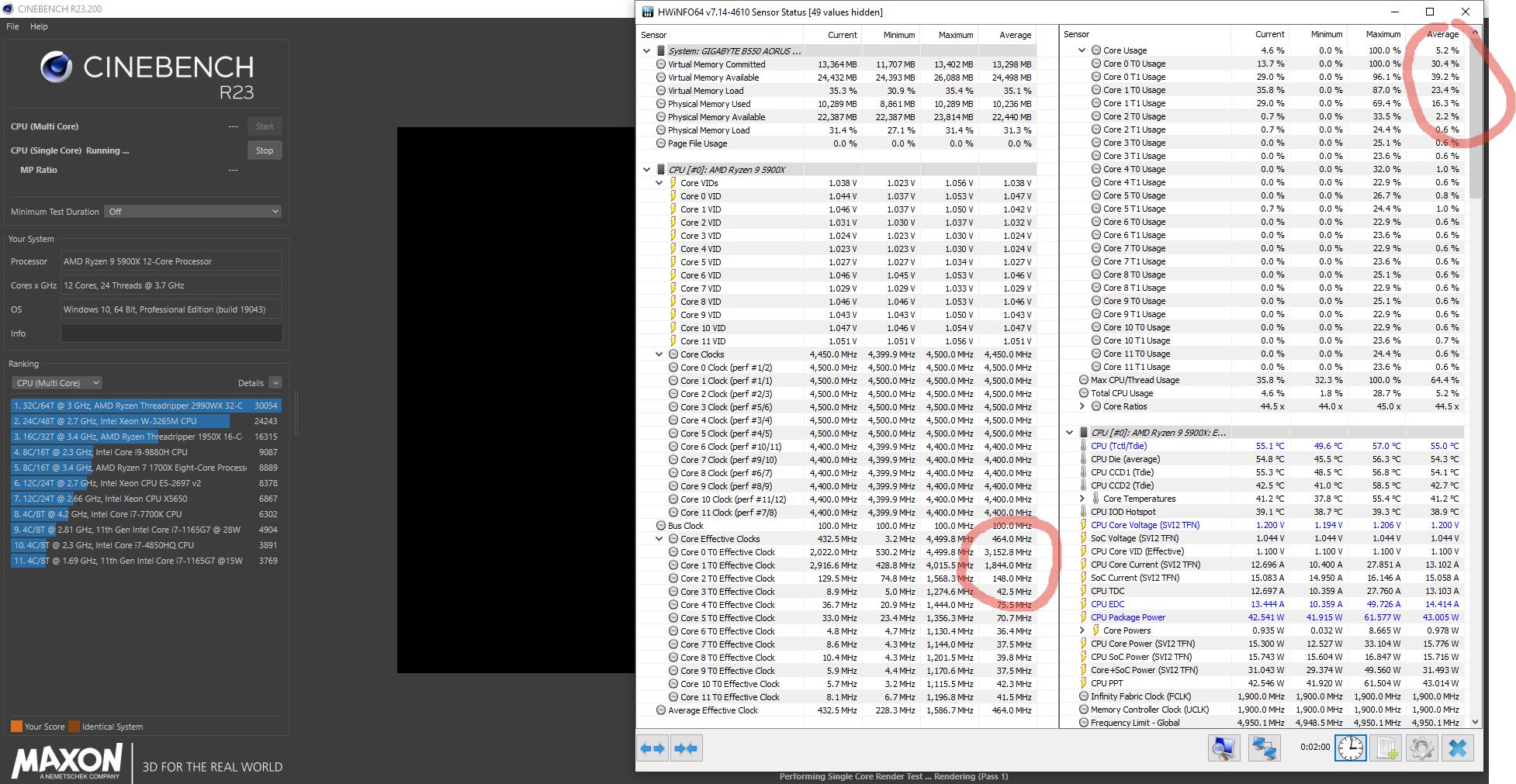Select the CPU Core Voltage (SVI2 TFN) row
The image size is (1516, 784).
click(x=1262, y=525)
